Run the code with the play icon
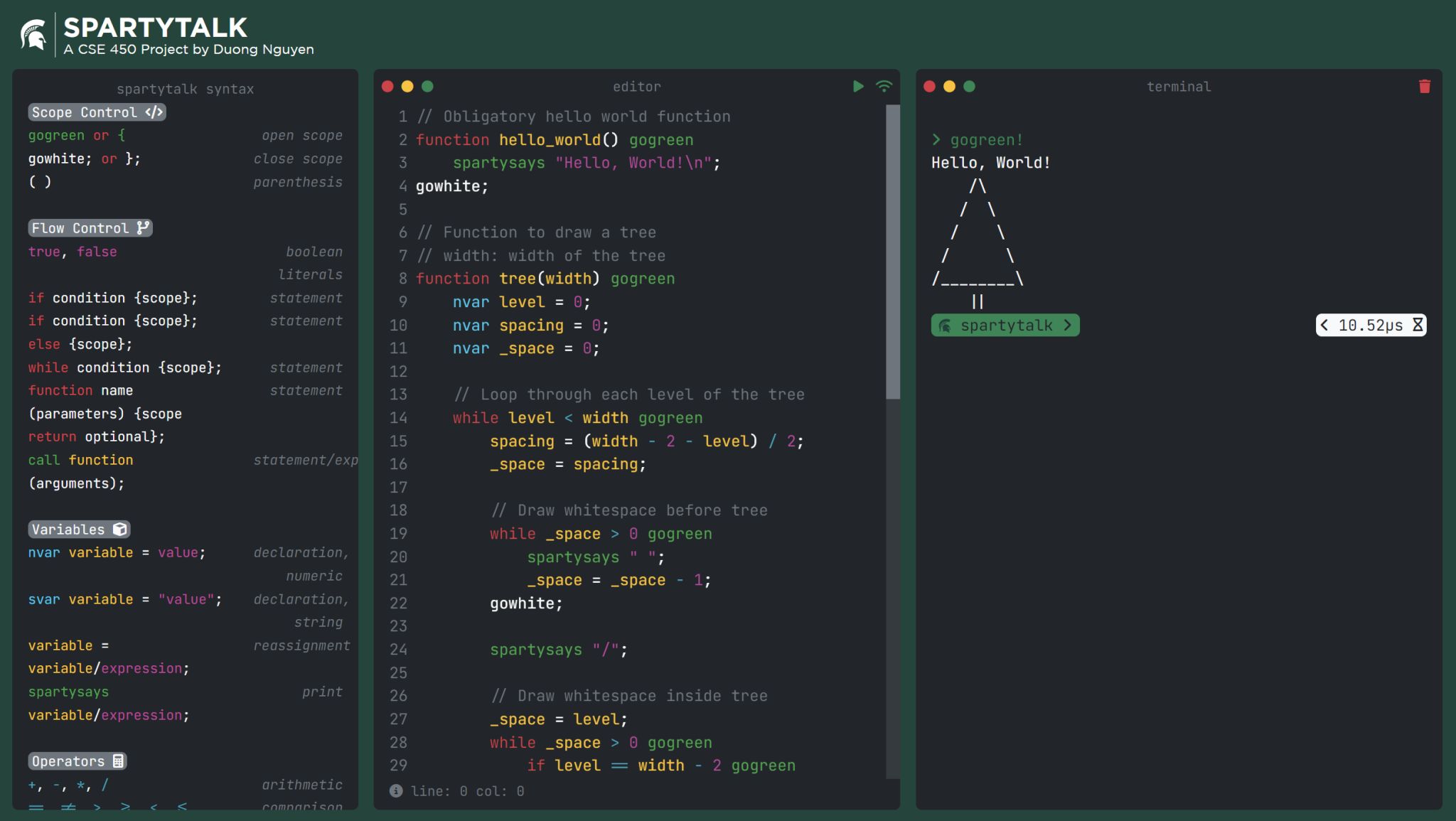The image size is (1456, 821). [858, 86]
